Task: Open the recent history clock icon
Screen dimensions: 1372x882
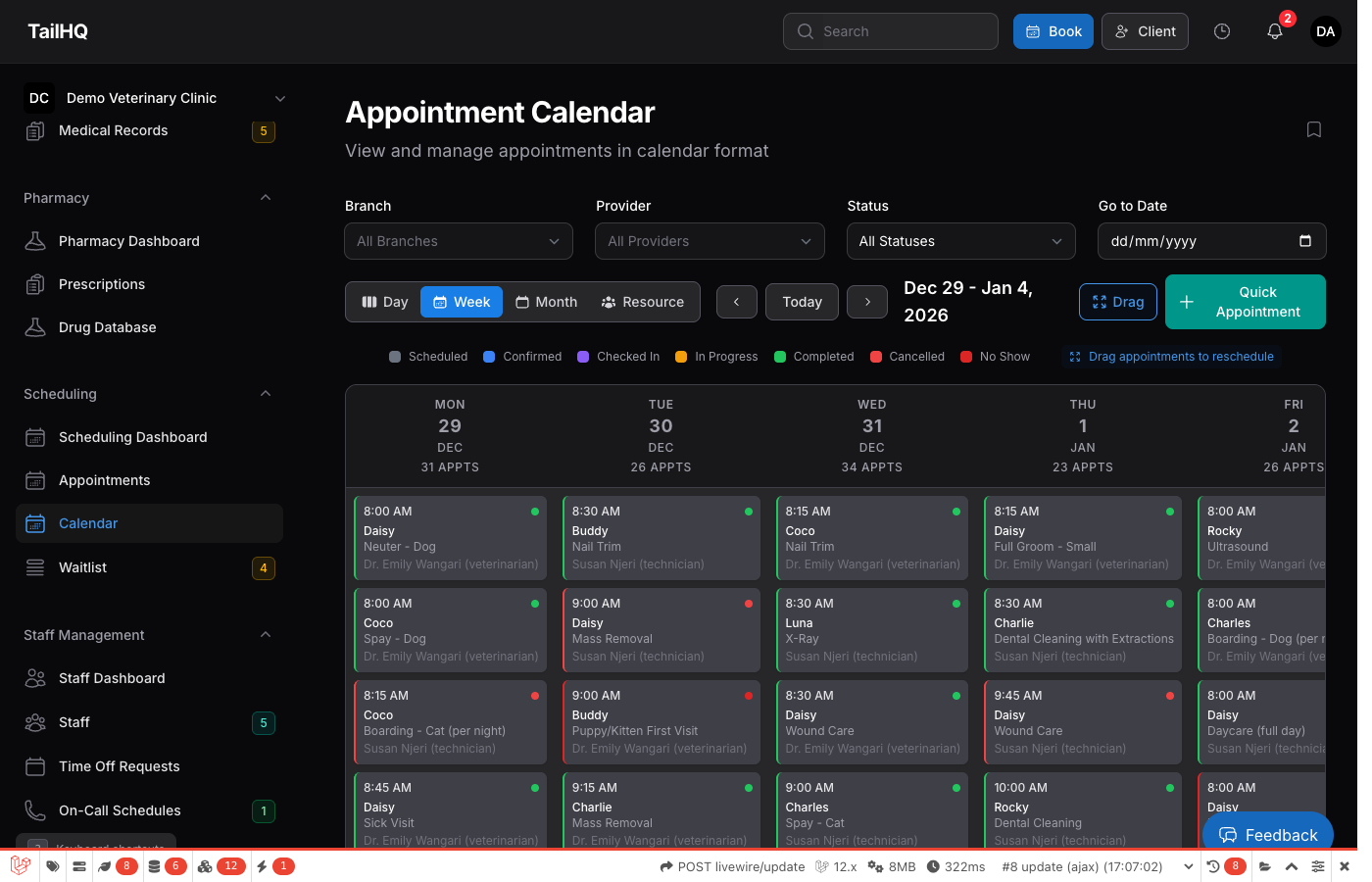Action: point(1222,31)
